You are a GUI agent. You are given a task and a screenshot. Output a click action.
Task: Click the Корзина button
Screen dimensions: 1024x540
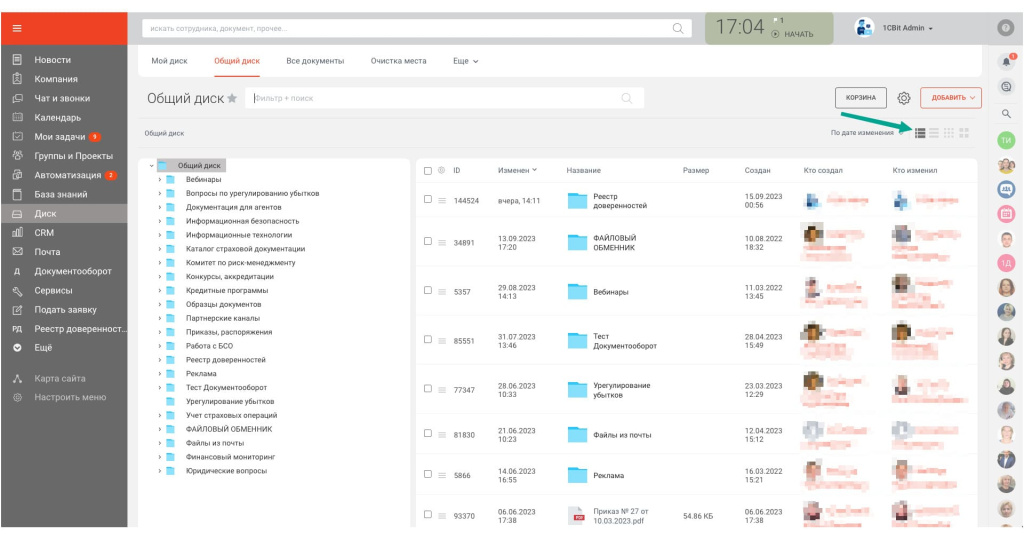pos(860,98)
